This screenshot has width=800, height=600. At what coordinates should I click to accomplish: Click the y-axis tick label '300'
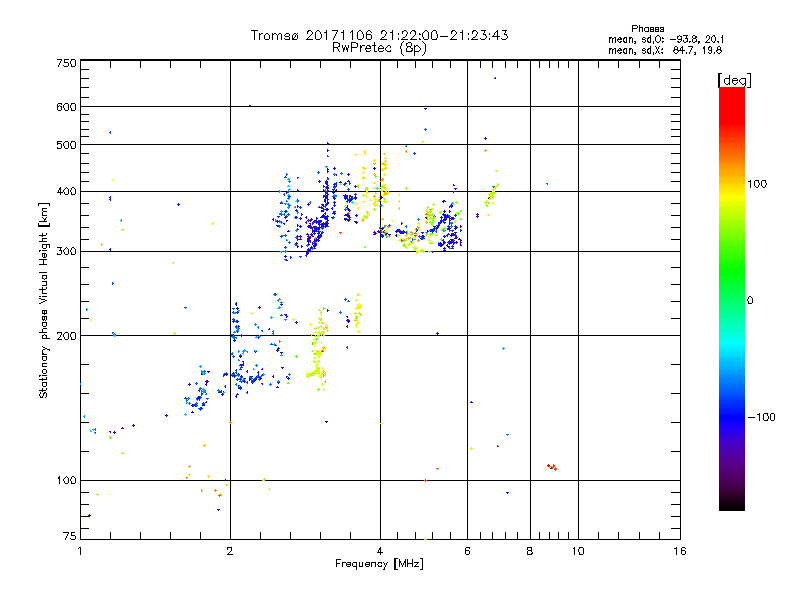coord(67,252)
